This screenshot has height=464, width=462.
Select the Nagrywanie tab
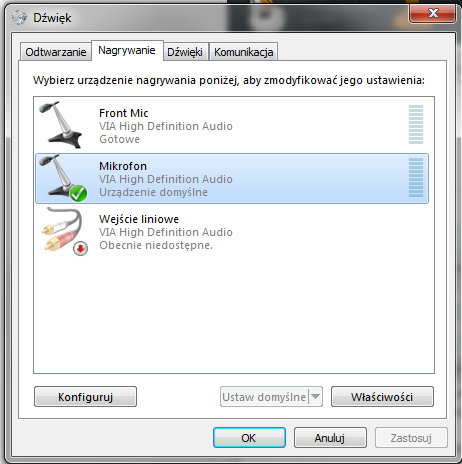tap(127, 50)
